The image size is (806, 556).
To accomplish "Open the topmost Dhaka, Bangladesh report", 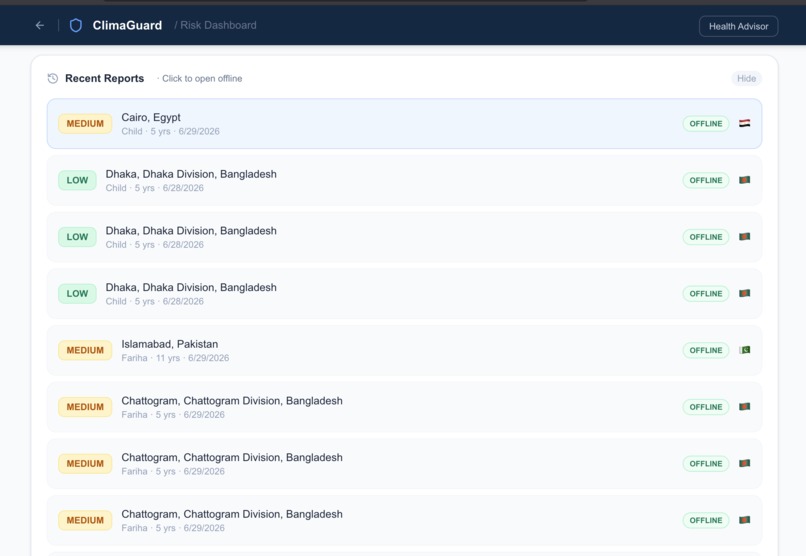I will (x=404, y=180).
